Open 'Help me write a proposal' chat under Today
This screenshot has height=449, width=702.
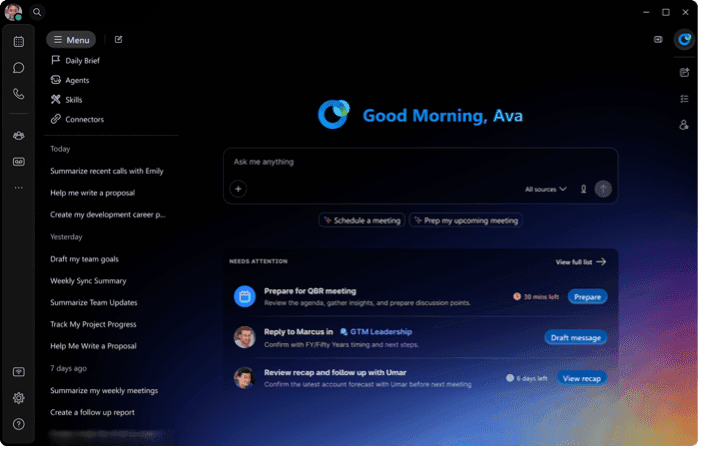click(x=93, y=193)
